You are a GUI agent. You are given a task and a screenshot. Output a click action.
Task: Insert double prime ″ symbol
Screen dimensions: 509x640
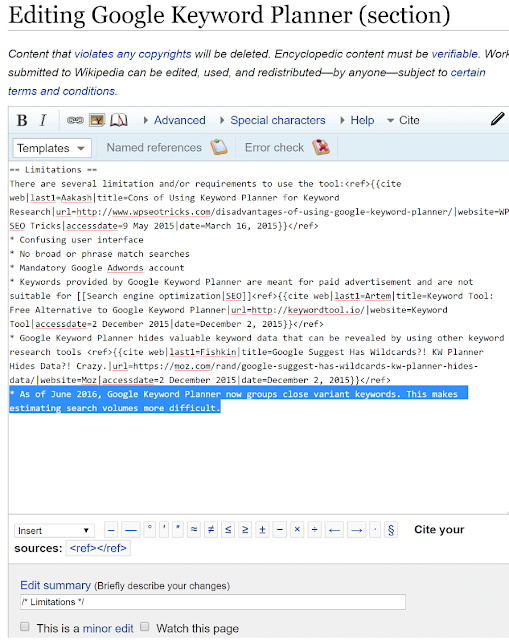coord(178,530)
